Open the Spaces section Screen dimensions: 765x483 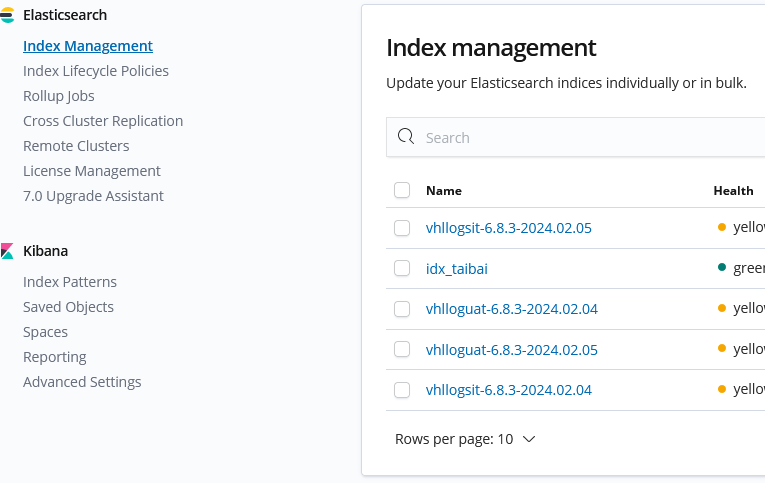[x=45, y=332]
